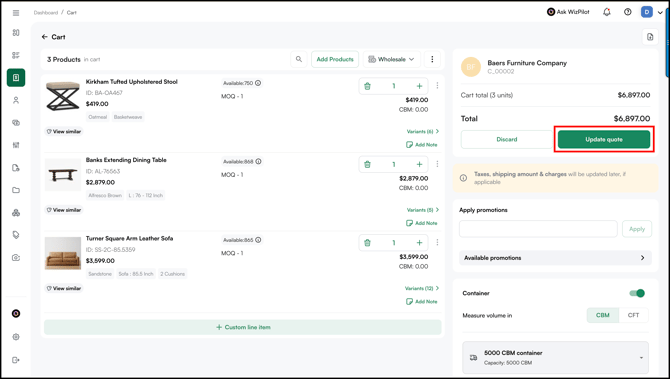
Task: Toggle the Container switch
Action: tap(637, 293)
